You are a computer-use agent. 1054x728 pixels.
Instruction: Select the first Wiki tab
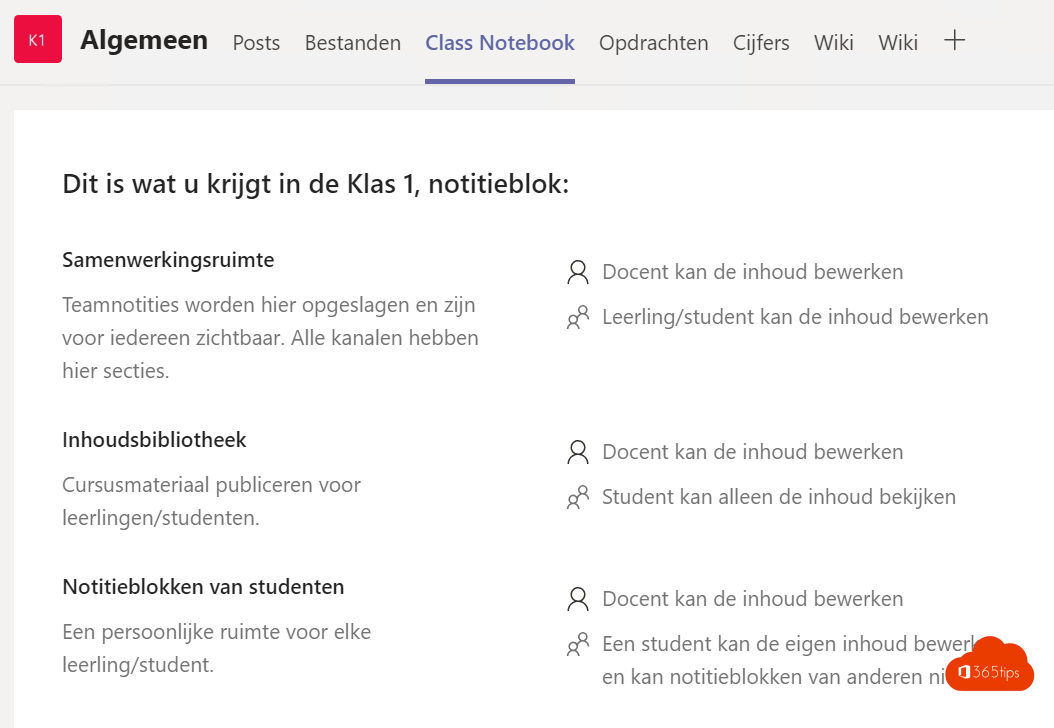tap(833, 43)
